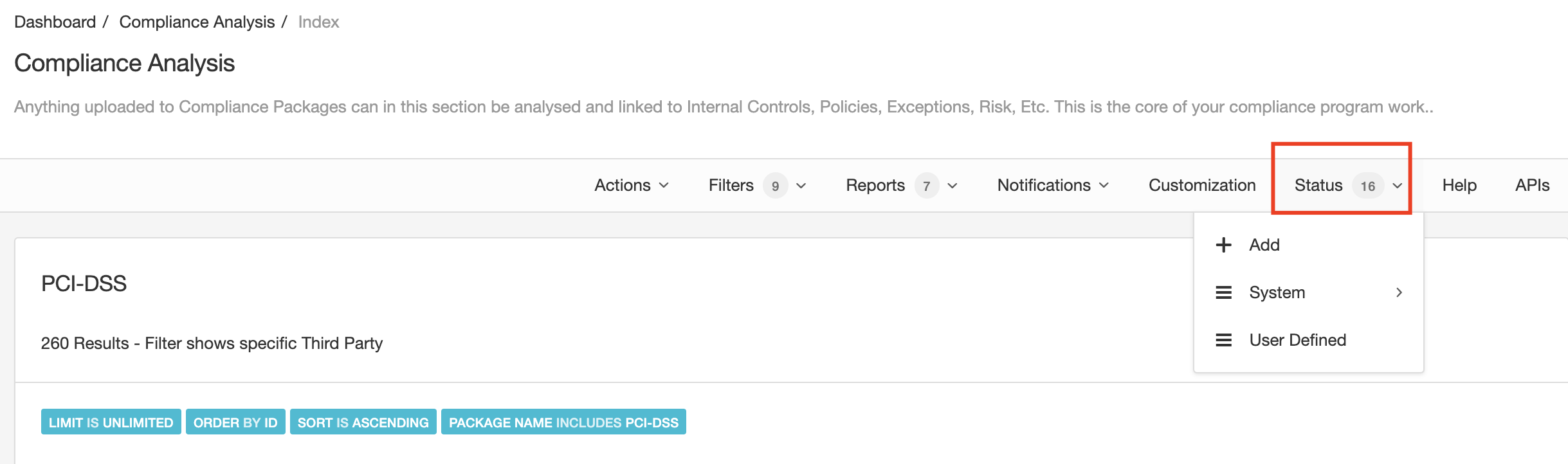Toggle the LIMIT IS UNLIMITED filter chip
The width and height of the screenshot is (1568, 464).
coord(110,422)
